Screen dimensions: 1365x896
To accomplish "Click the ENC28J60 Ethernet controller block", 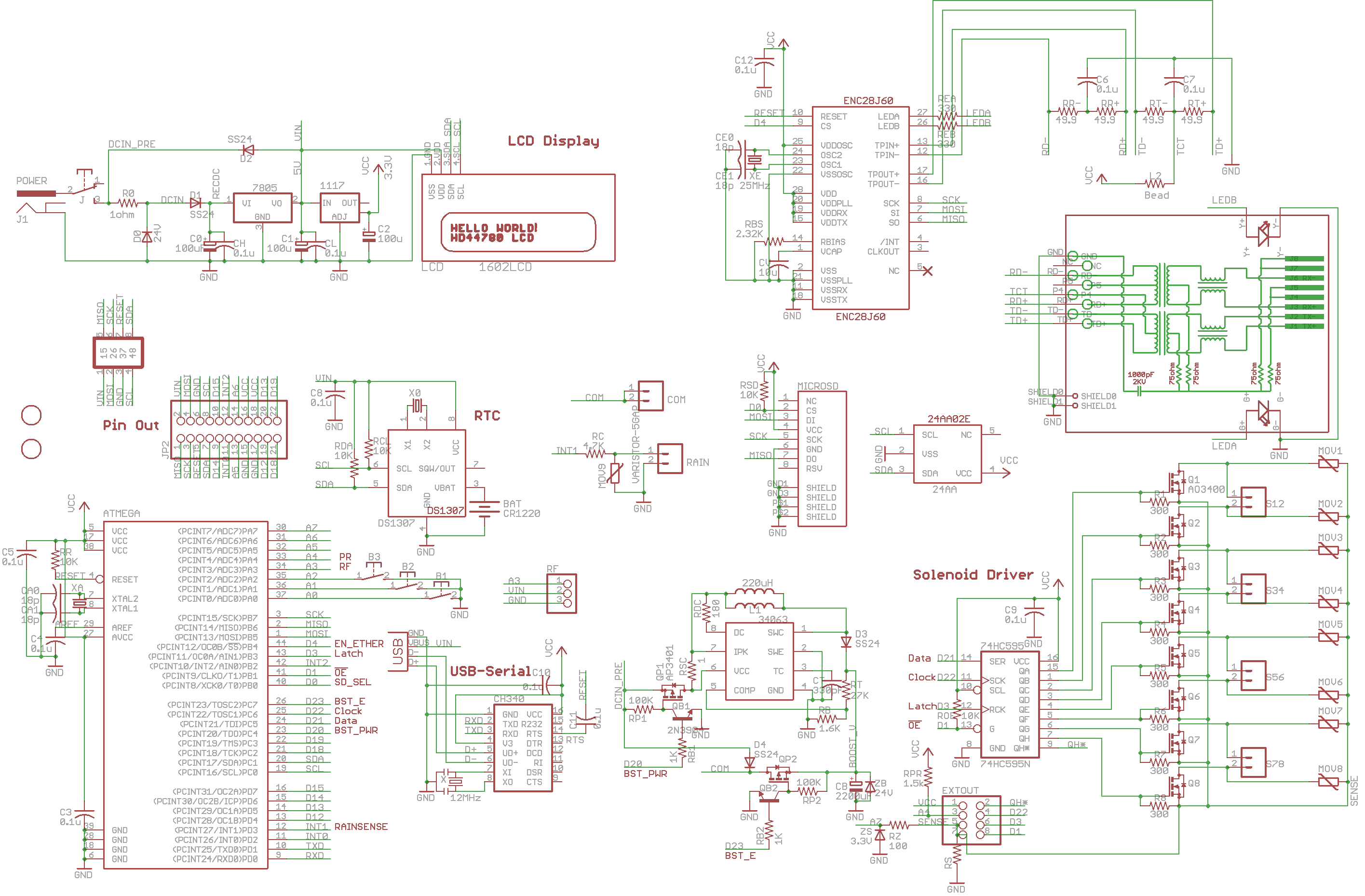I will [860, 208].
